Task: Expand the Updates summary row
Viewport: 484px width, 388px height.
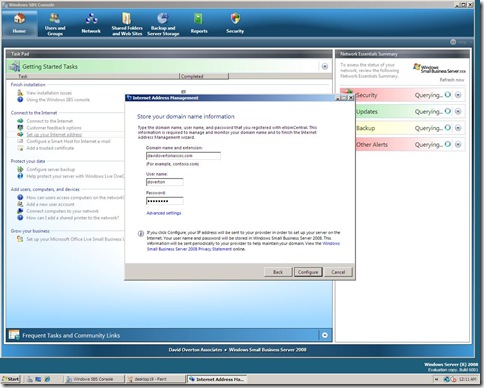Action: [x=458, y=111]
